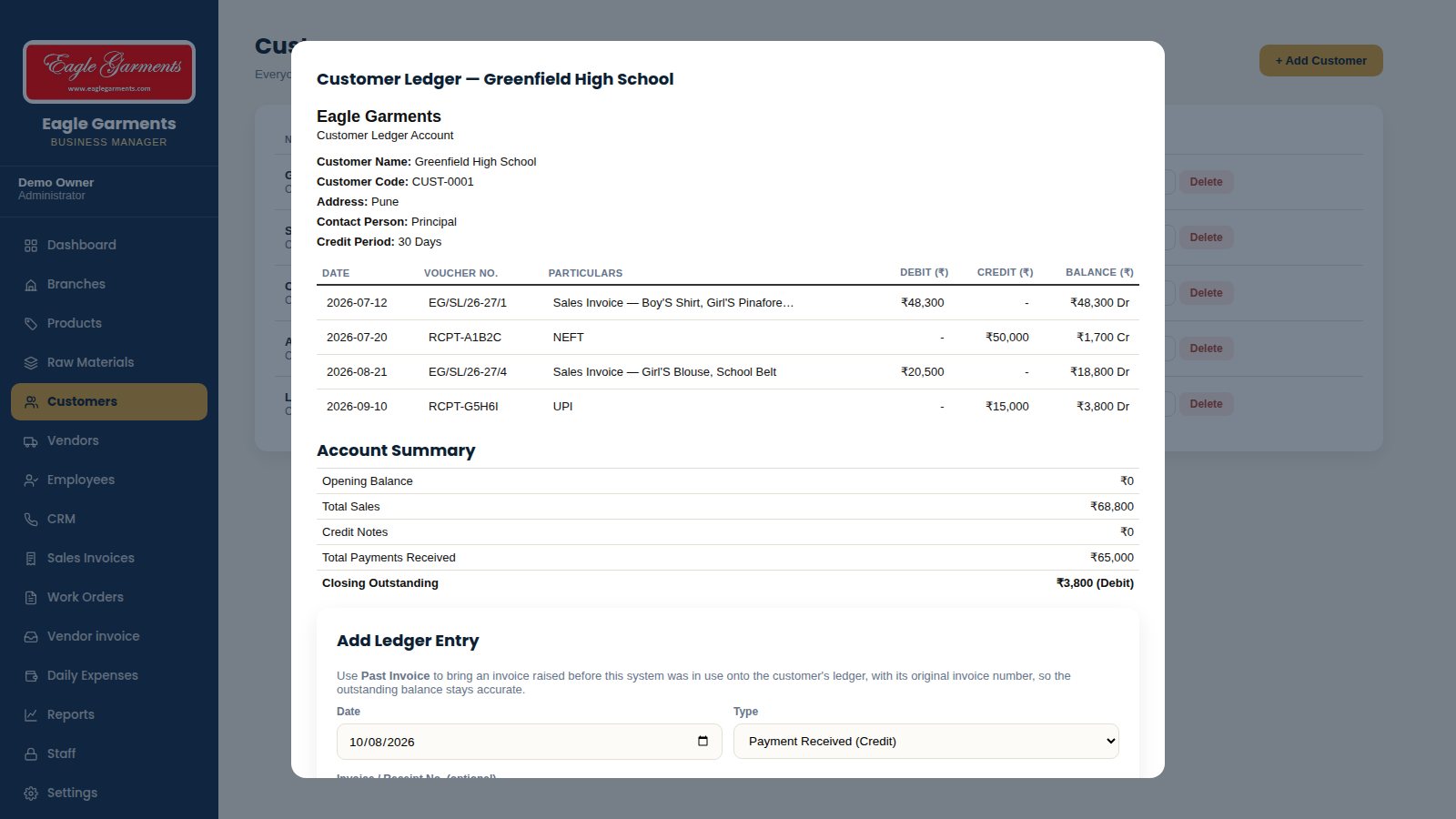Click Customer Code CUST-0001 text
Image resolution: width=1456 pixels, height=819 pixels.
395,182
